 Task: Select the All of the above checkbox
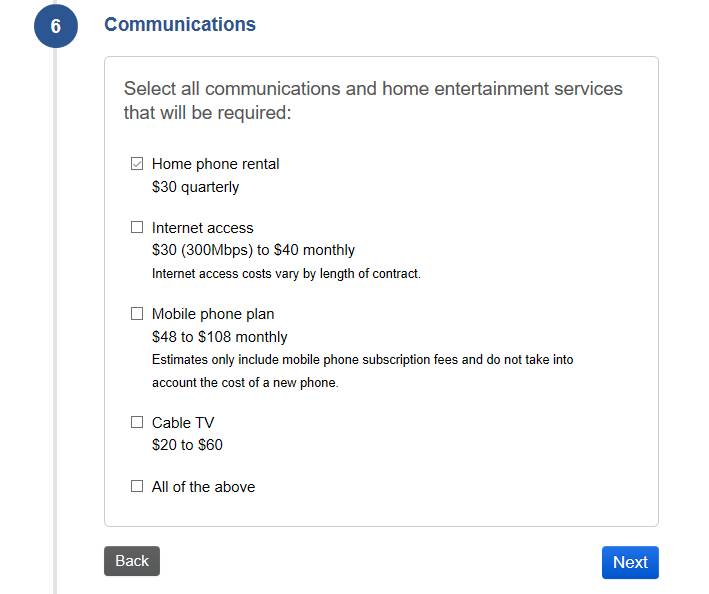coord(137,486)
